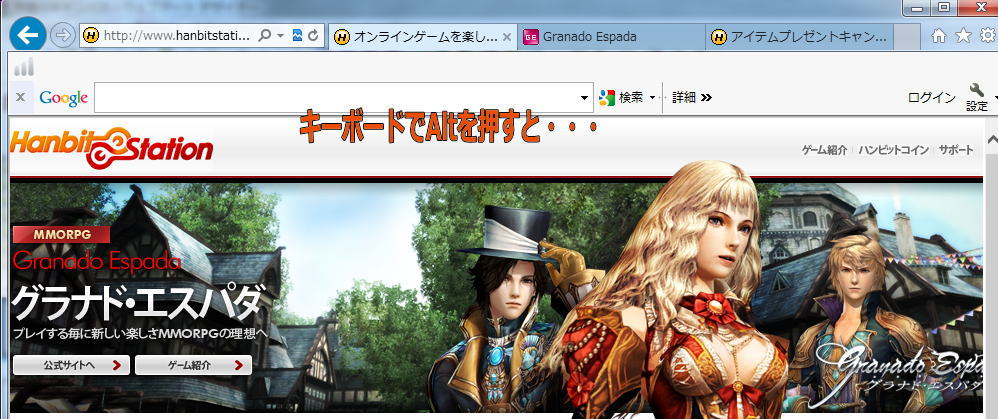998x419 pixels.
Task: Expand Google search box history dropdown
Action: click(585, 98)
